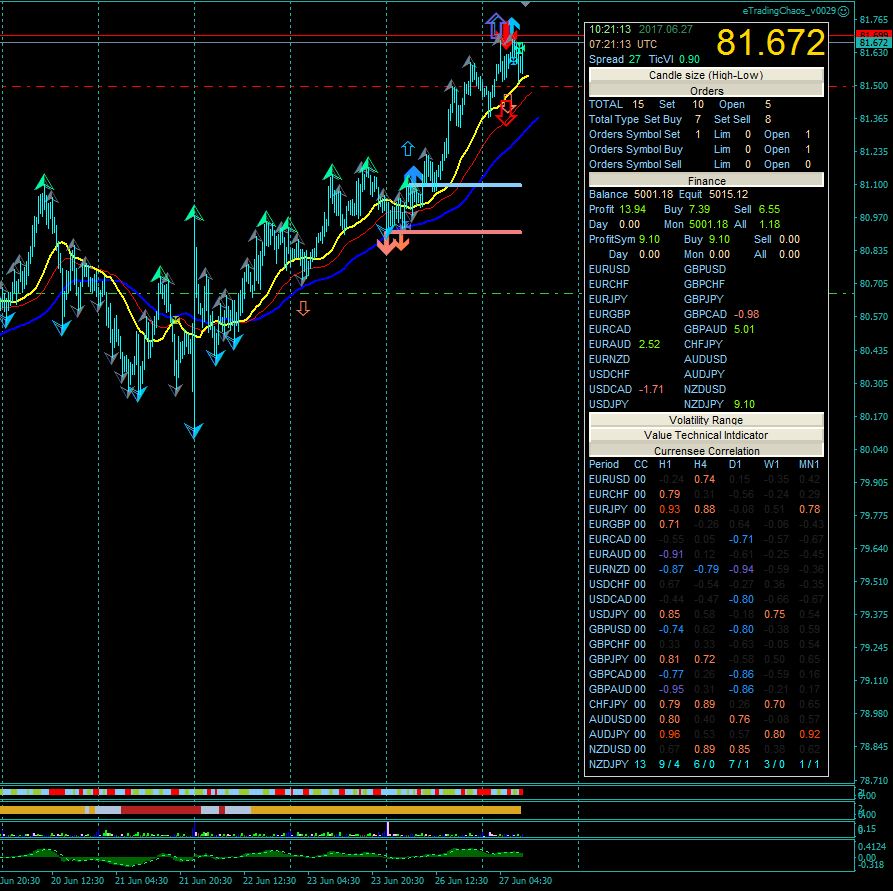Click EURNZD D1 value -0.94

(741, 569)
